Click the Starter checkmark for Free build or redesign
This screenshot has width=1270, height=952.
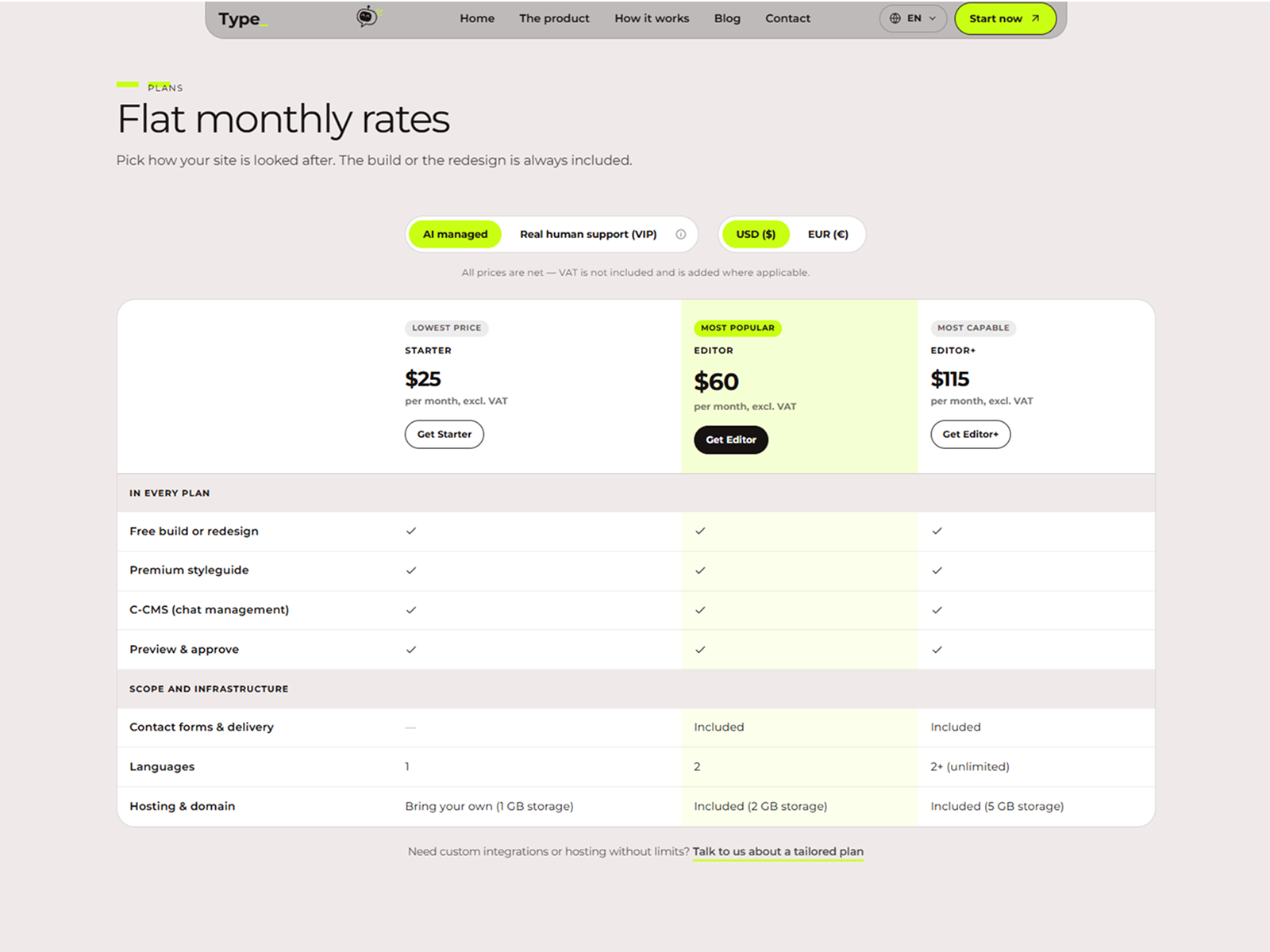click(411, 531)
